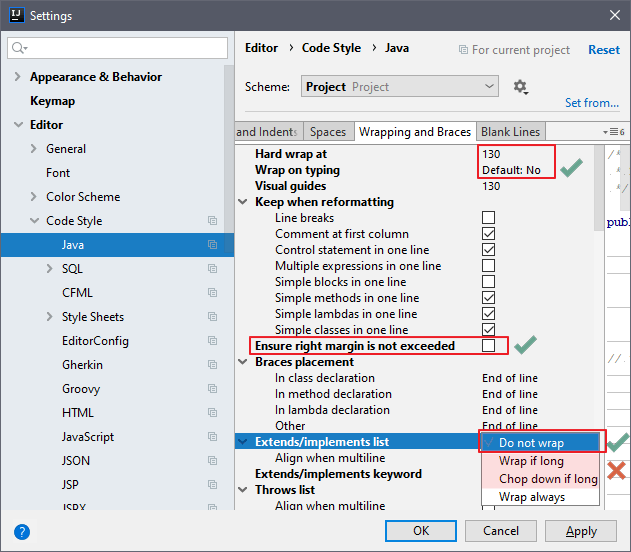Click icon before For current project
The height and width of the screenshot is (552, 631).
click(463, 50)
